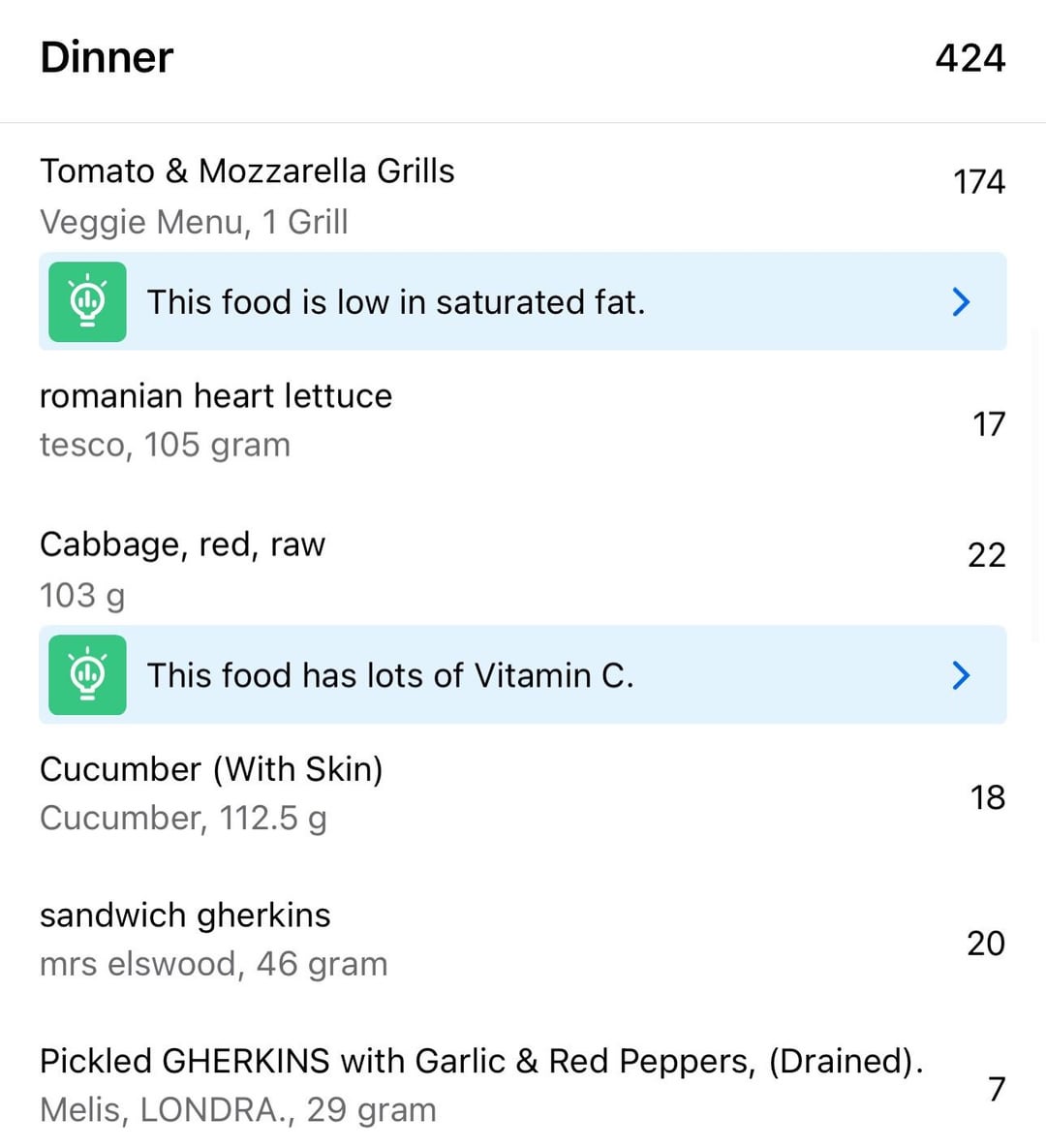Select the mrs elswood, 46 gram serving
The height and width of the screenshot is (1148, 1046).
[214, 964]
